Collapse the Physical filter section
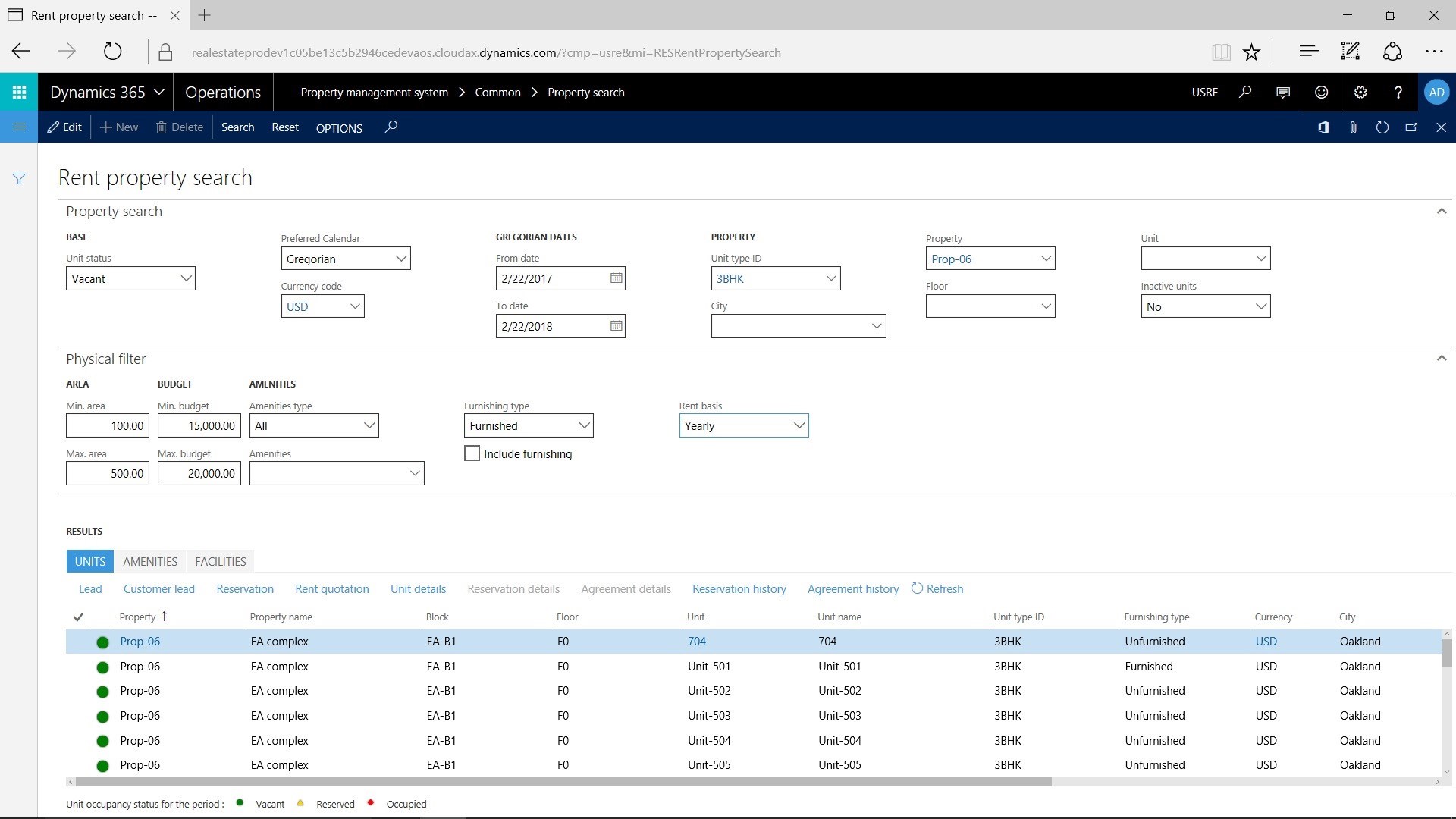The width and height of the screenshot is (1456, 819). [x=1441, y=358]
